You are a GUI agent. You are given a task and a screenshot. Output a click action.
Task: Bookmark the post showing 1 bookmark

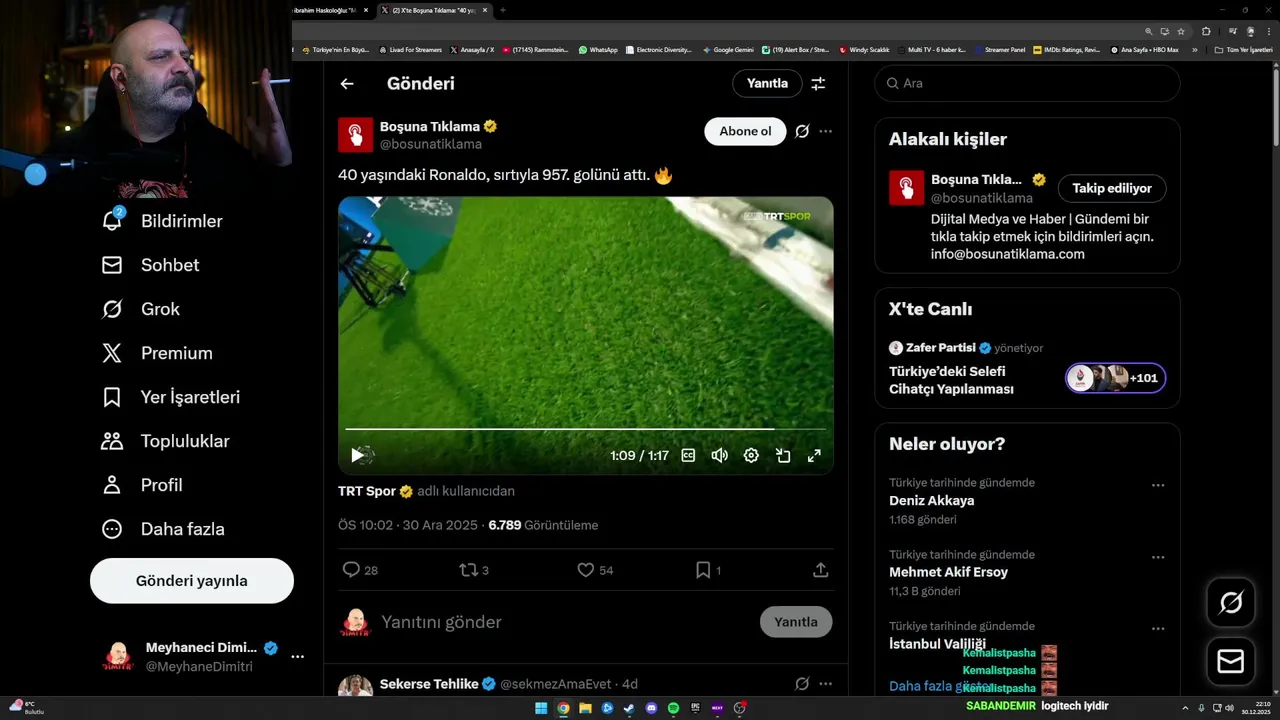tap(708, 570)
